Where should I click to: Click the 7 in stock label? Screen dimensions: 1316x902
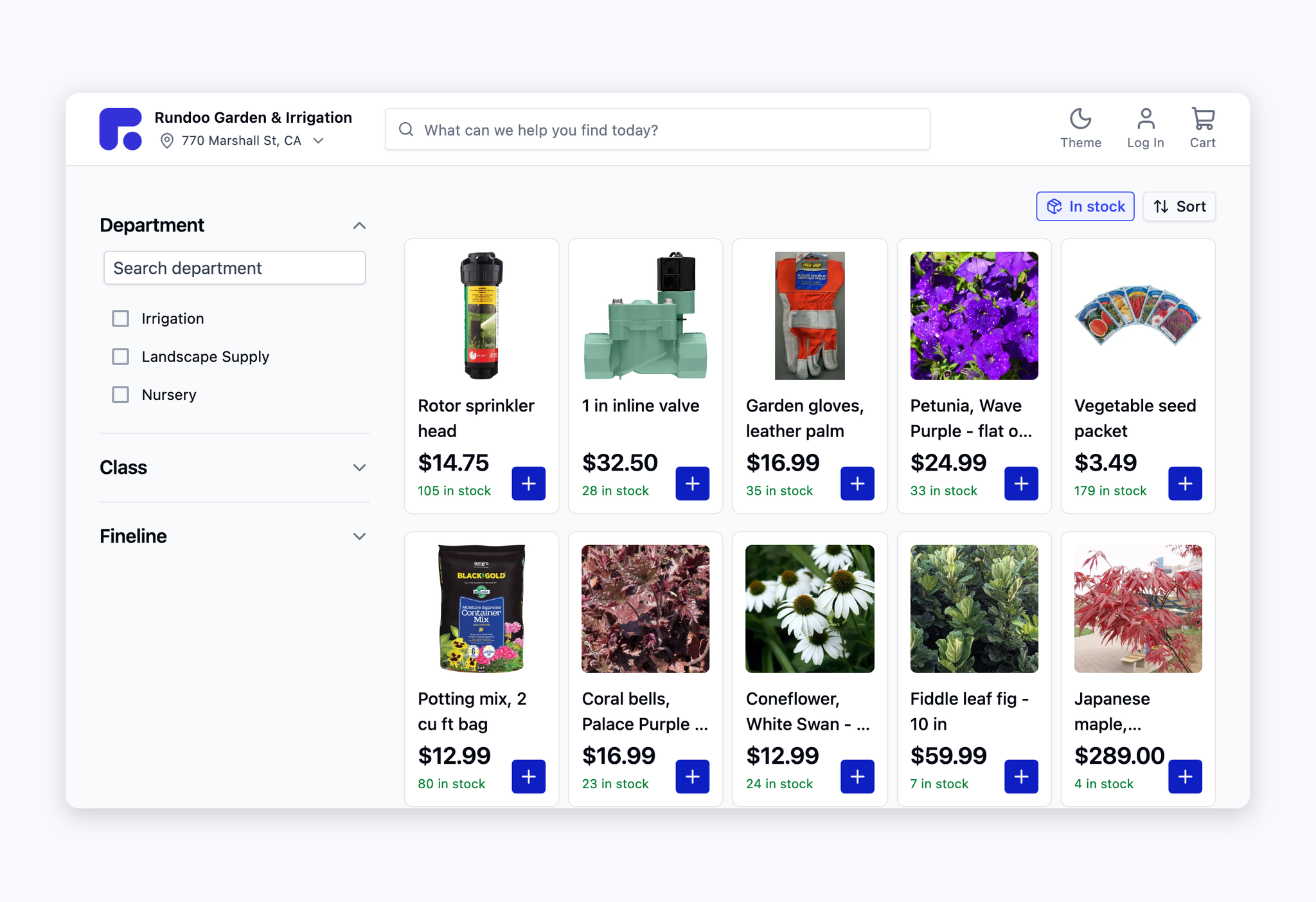pos(939,784)
